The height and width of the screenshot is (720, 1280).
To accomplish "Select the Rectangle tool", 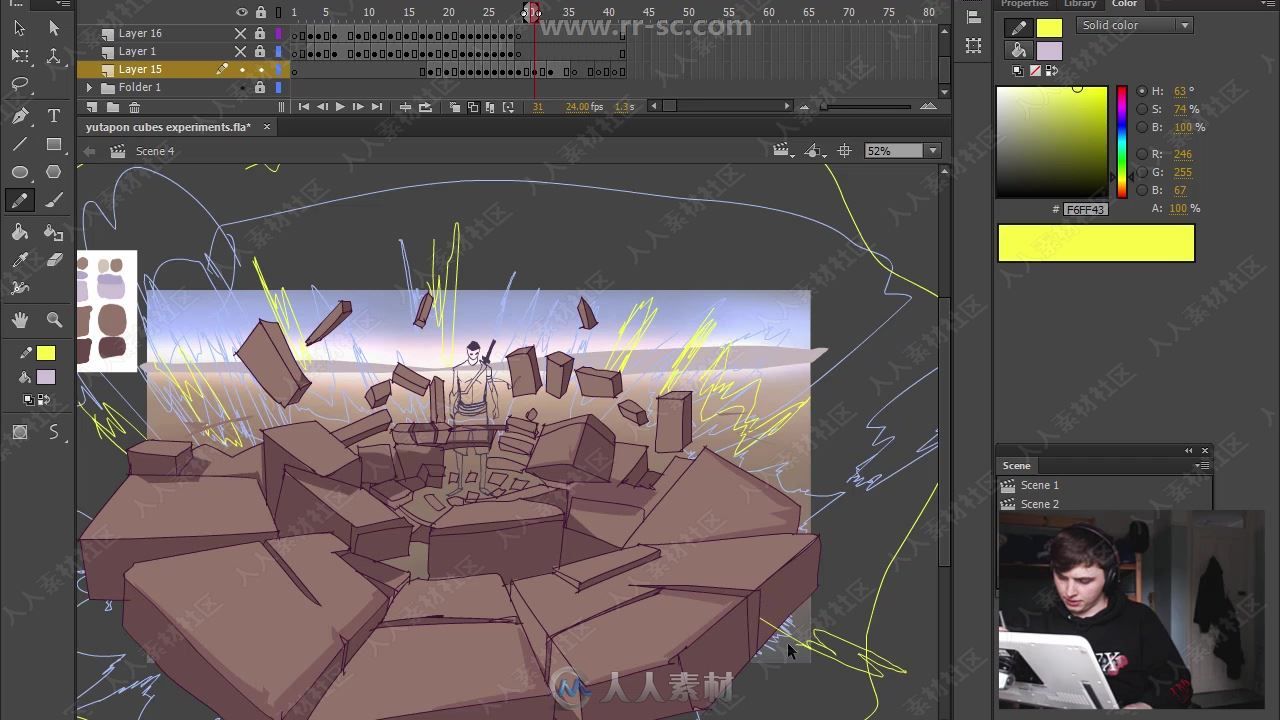I will [54, 144].
